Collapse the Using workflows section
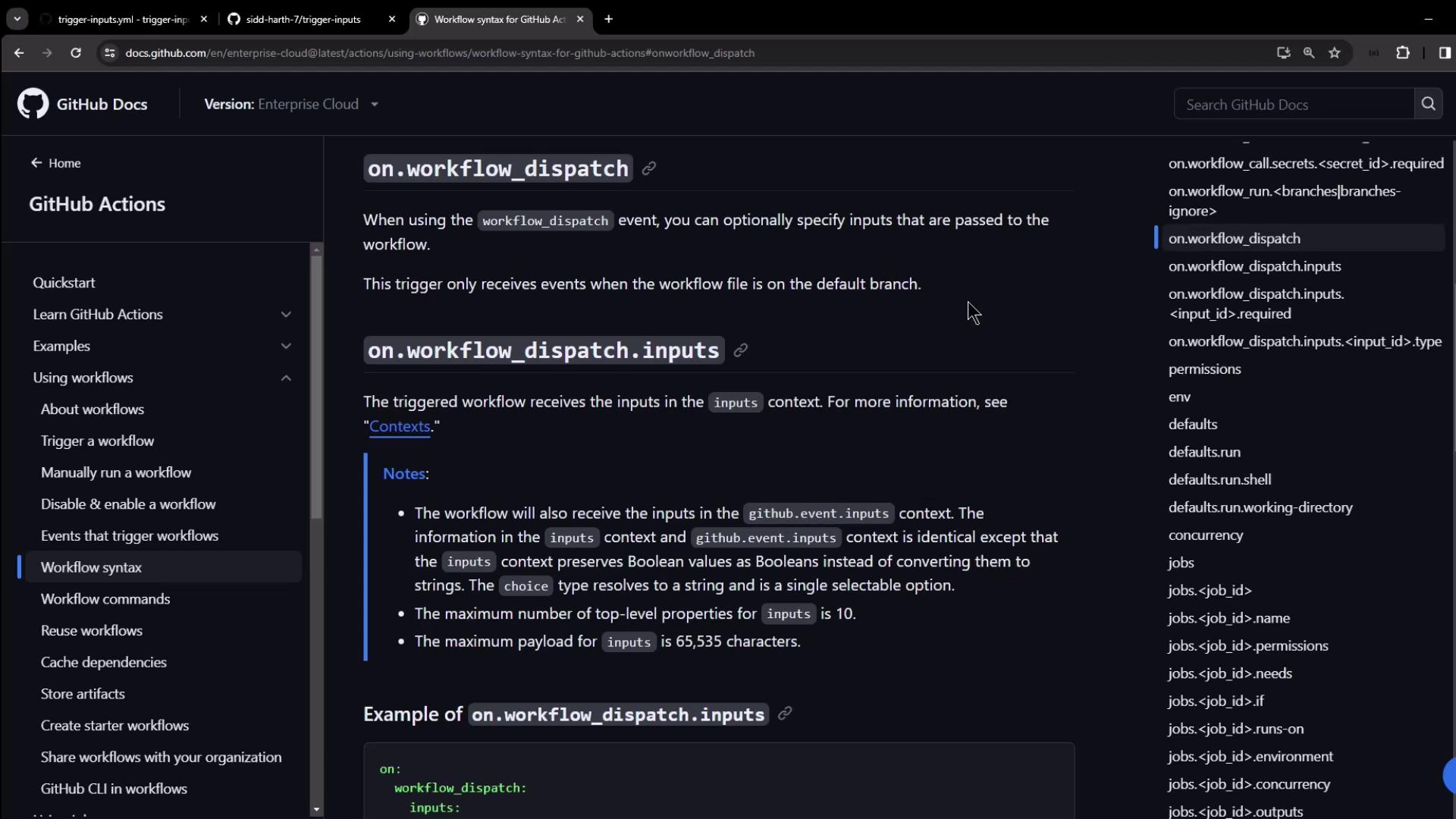Screen dimensions: 1456x819 coord(286,378)
